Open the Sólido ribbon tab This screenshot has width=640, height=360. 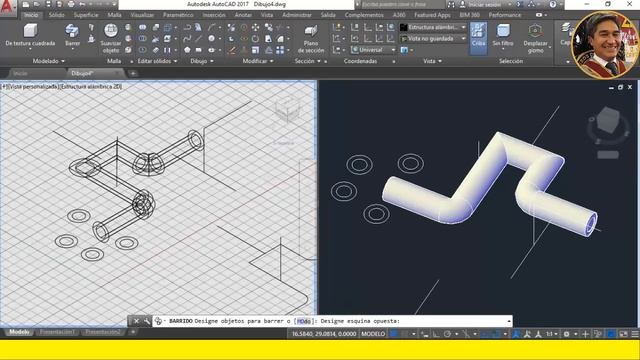pyautogui.click(x=57, y=15)
